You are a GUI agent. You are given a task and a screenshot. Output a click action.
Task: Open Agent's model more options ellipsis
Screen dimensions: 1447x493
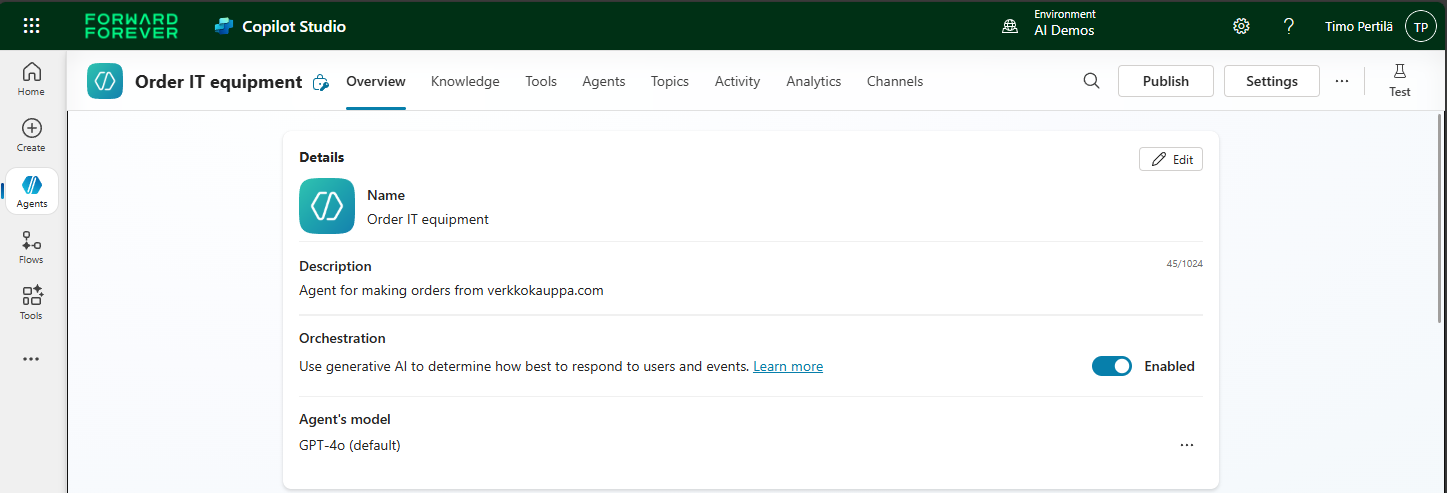pyautogui.click(x=1186, y=445)
